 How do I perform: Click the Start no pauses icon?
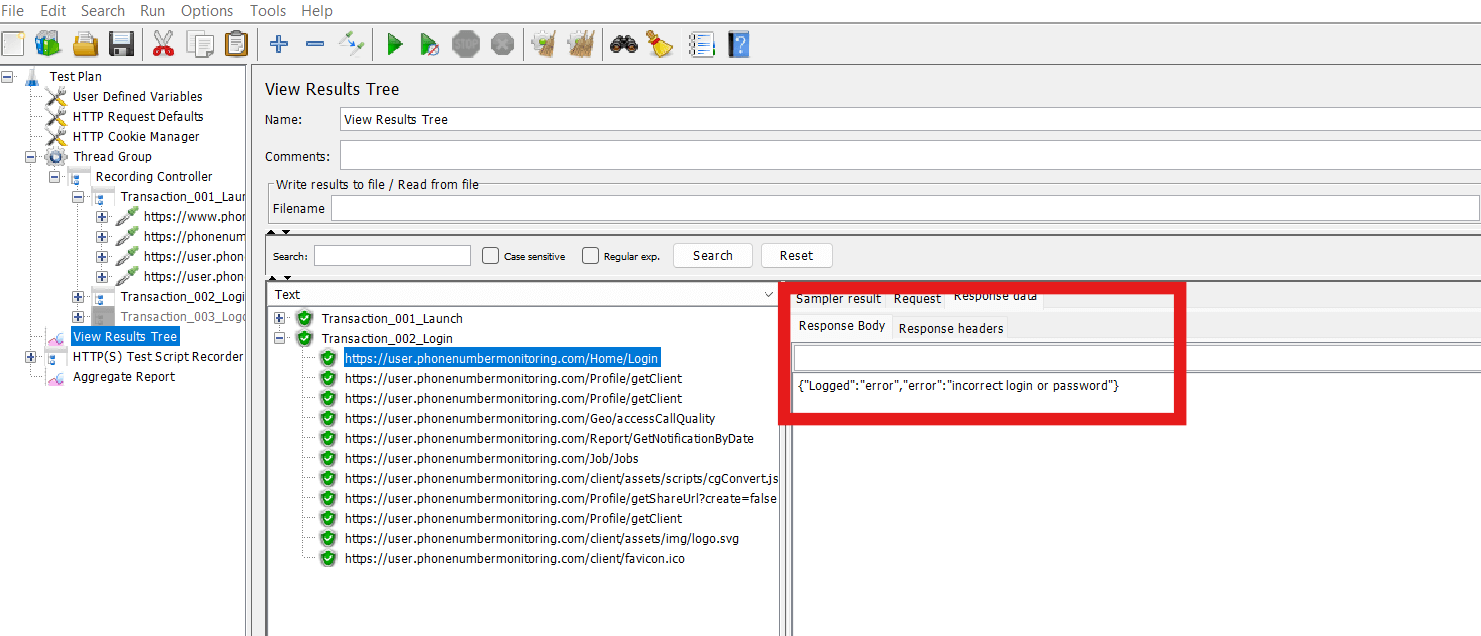(430, 44)
